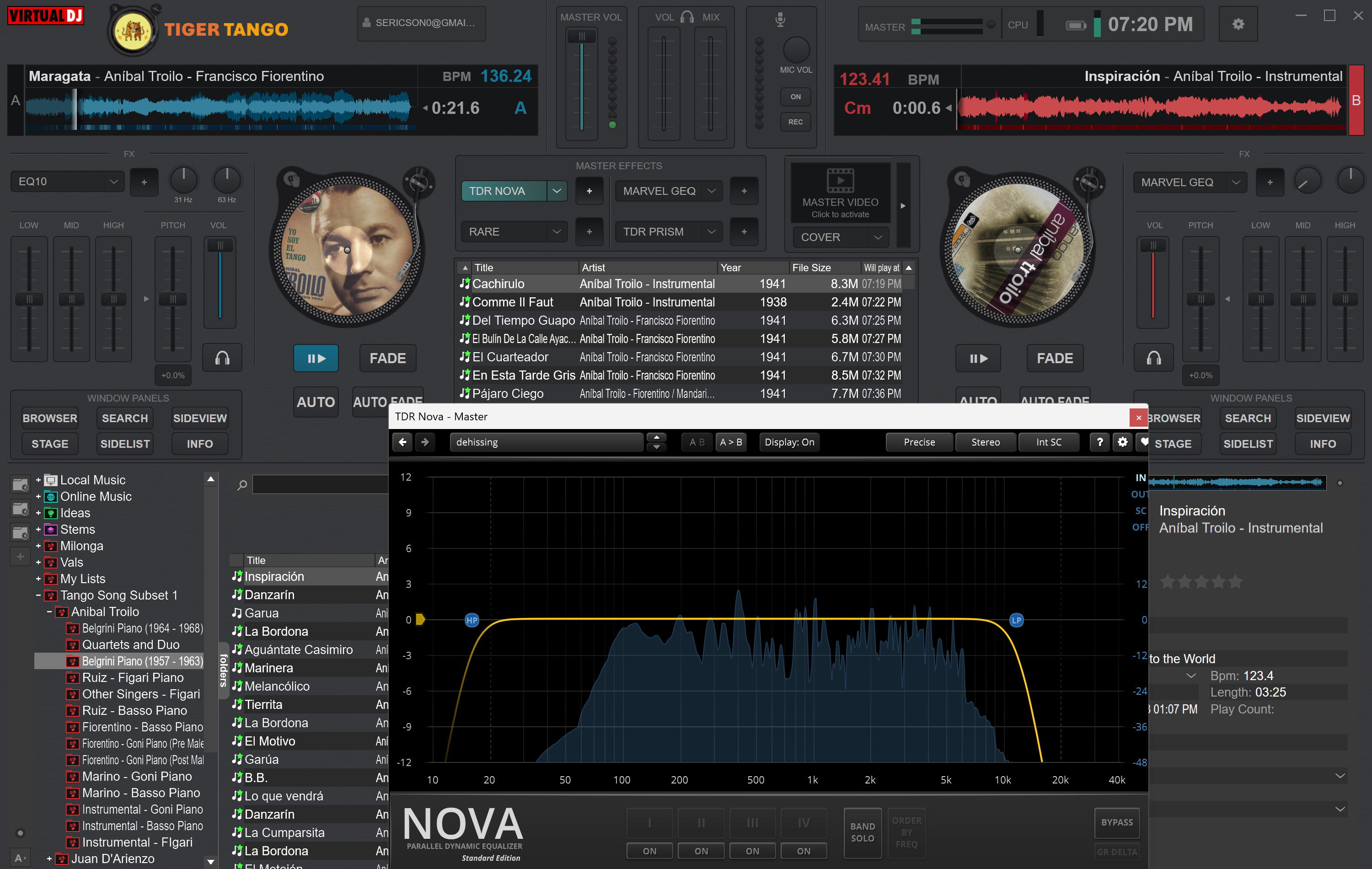Click the search magnifier icon in browser

coord(242,484)
